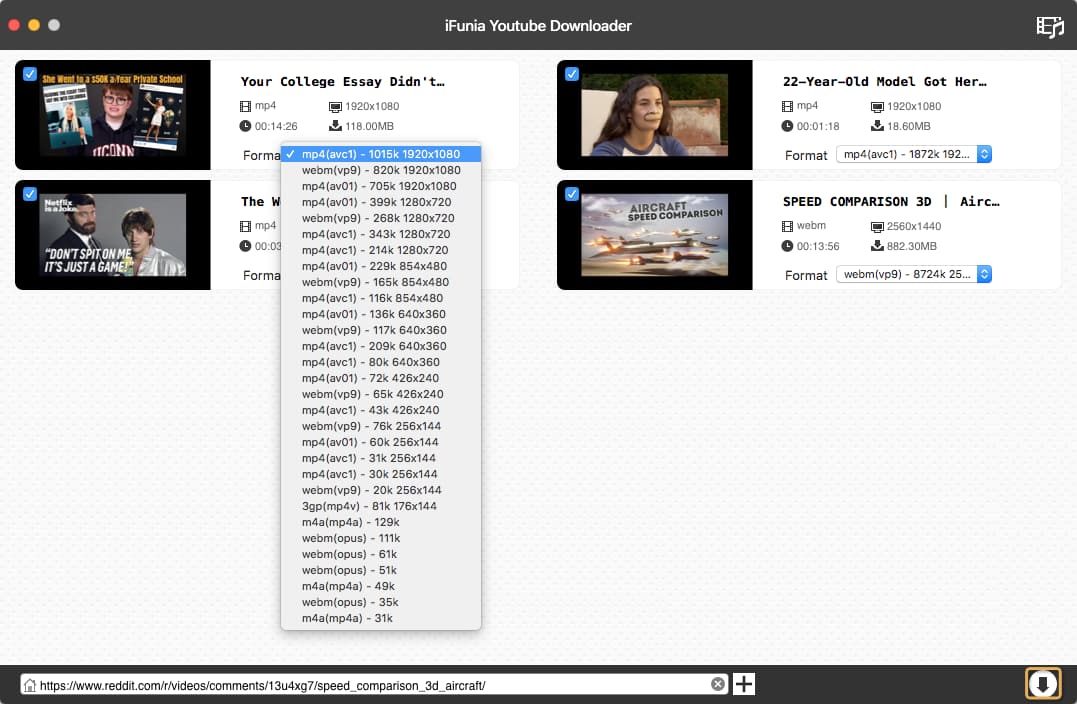Click the resolution monitor icon for 2560x1440
This screenshot has width=1077, height=704.
click(877, 226)
